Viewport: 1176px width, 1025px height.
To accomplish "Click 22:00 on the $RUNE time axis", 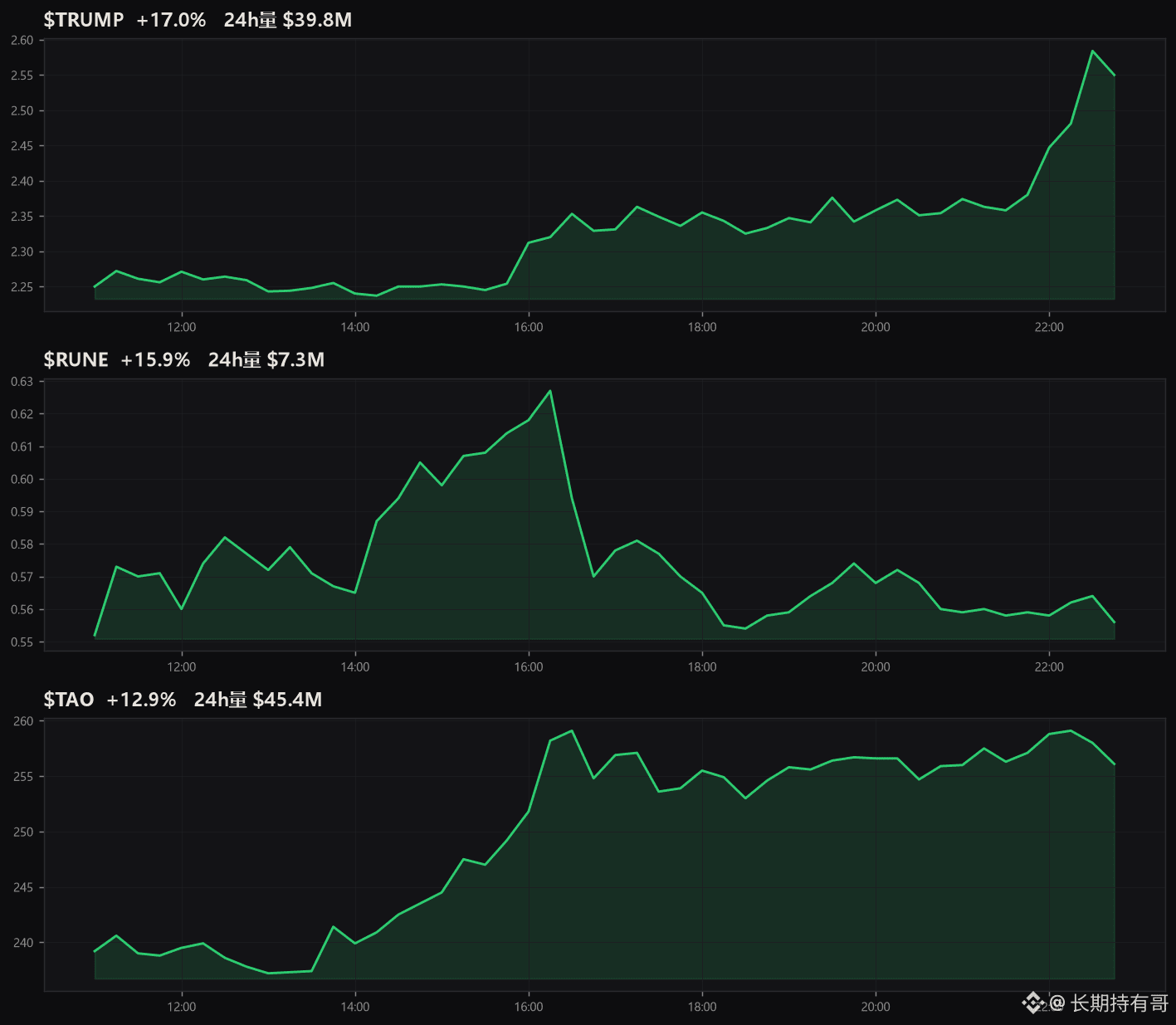I will 1049,667.
